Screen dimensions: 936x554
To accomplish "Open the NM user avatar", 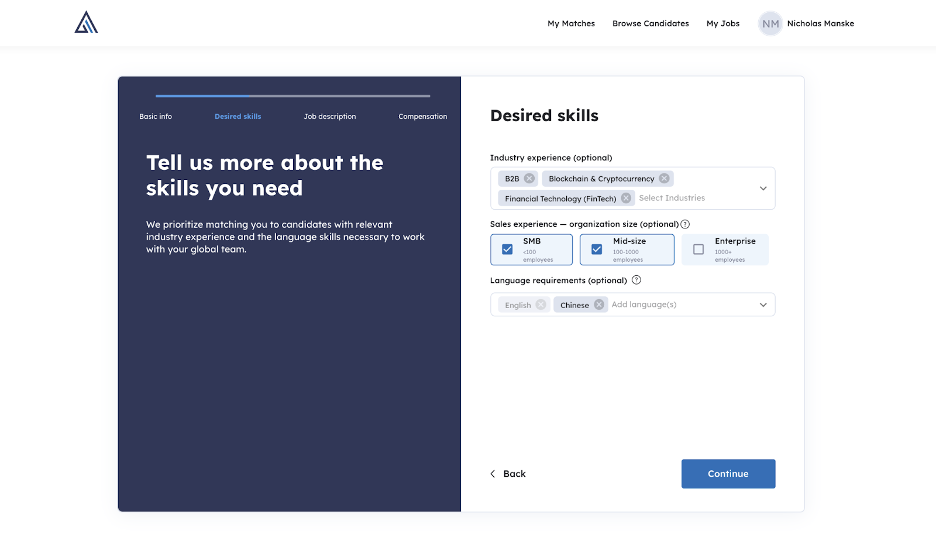I will [770, 23].
